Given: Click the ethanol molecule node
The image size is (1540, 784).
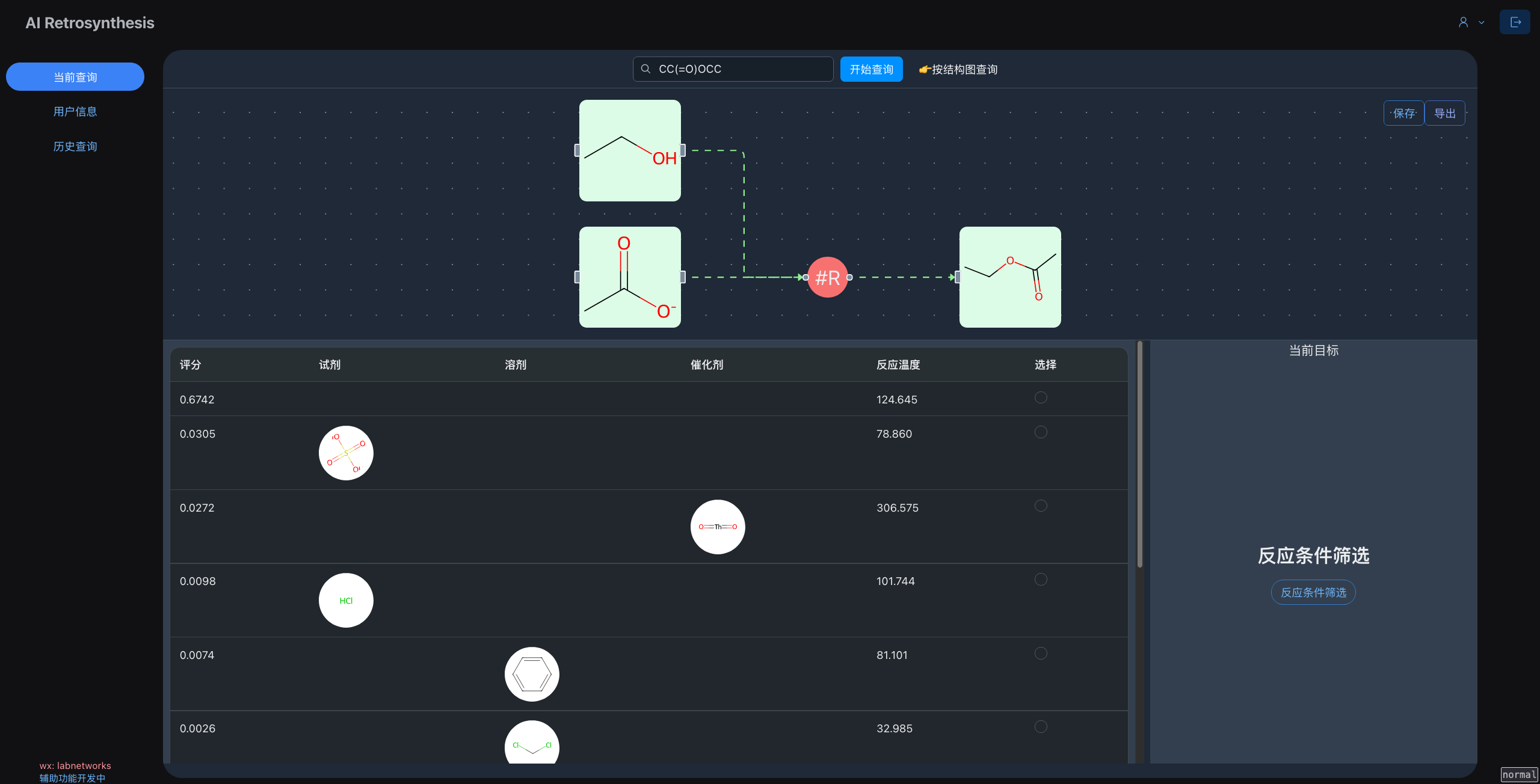Looking at the screenshot, I should coord(630,150).
